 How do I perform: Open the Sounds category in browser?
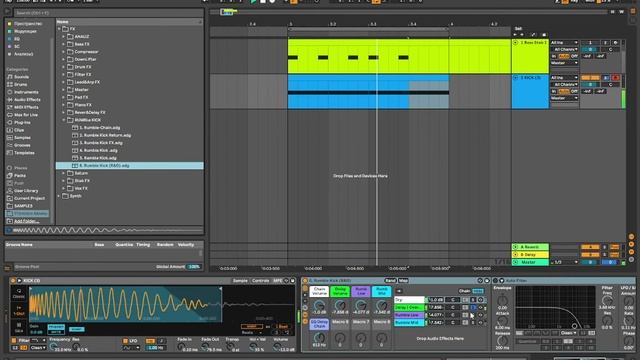coord(21,77)
